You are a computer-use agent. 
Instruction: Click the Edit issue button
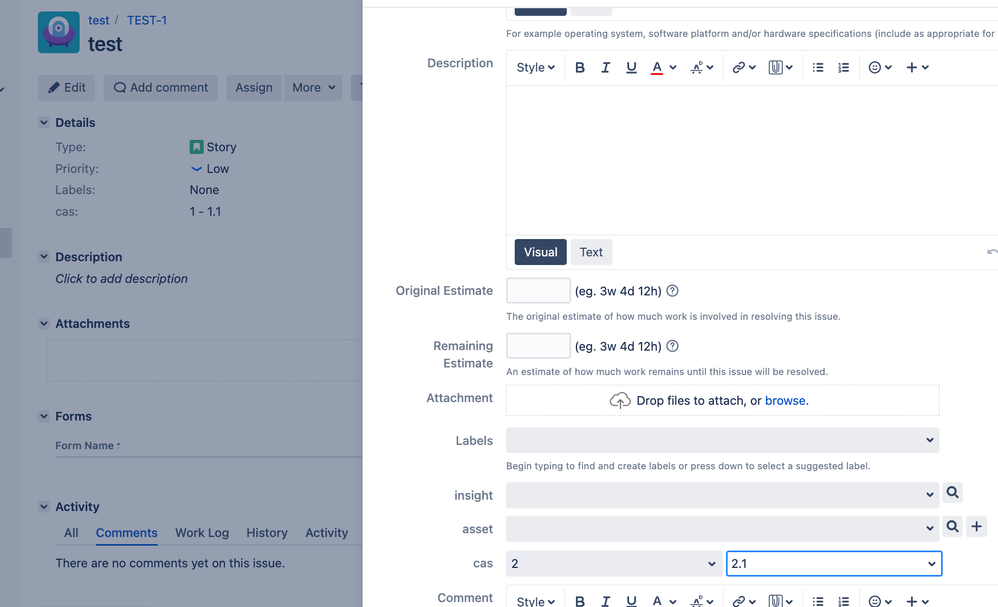tap(66, 88)
